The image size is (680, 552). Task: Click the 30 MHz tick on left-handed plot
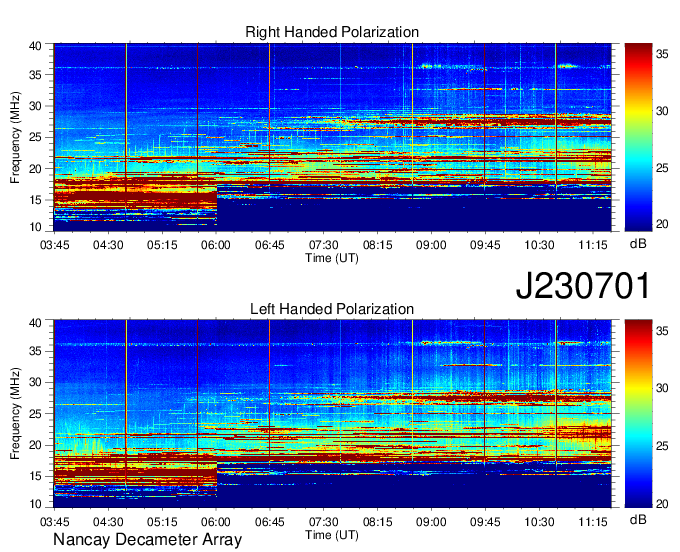[35, 382]
